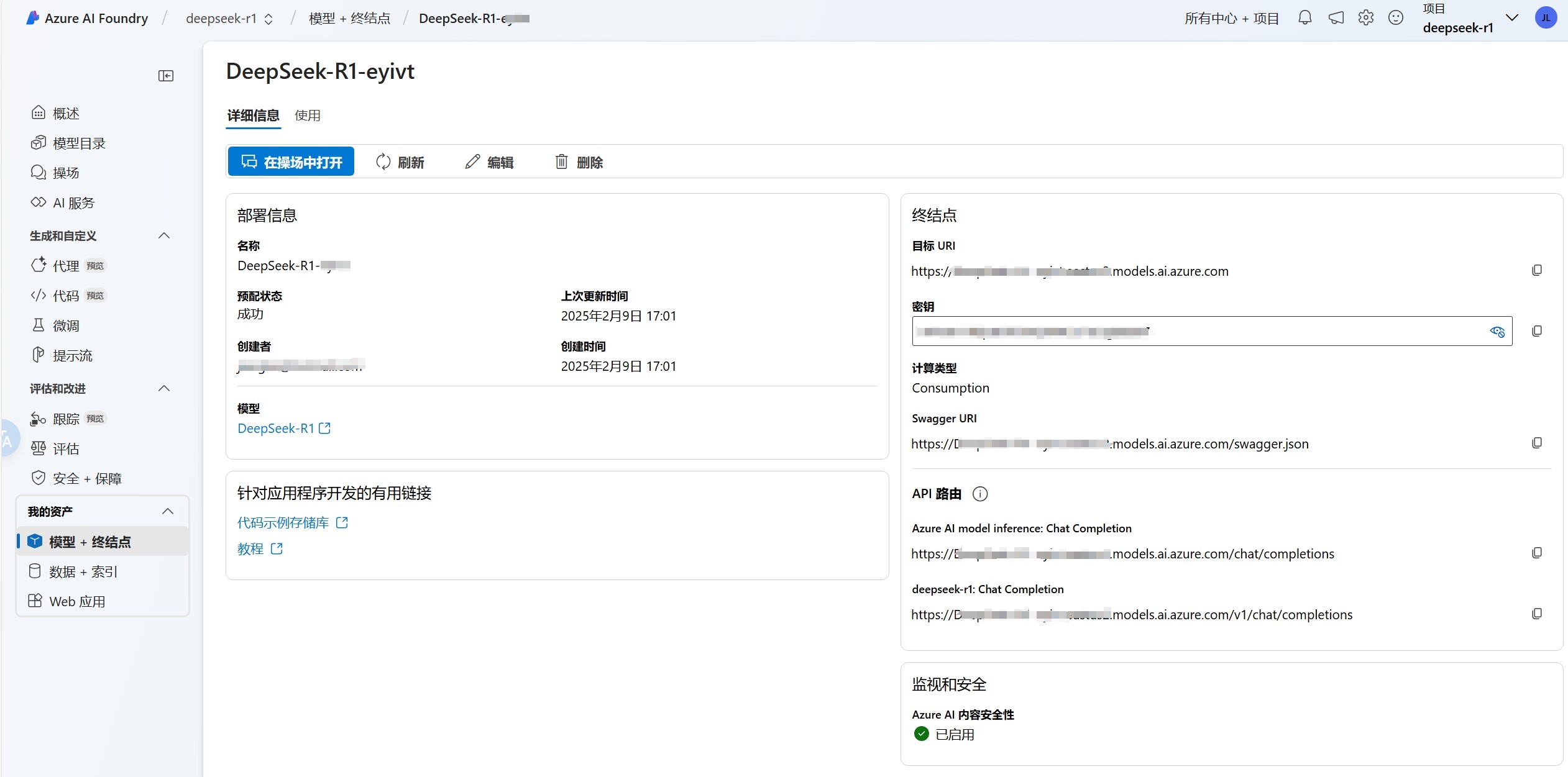Copy the target URI value

point(1537,270)
